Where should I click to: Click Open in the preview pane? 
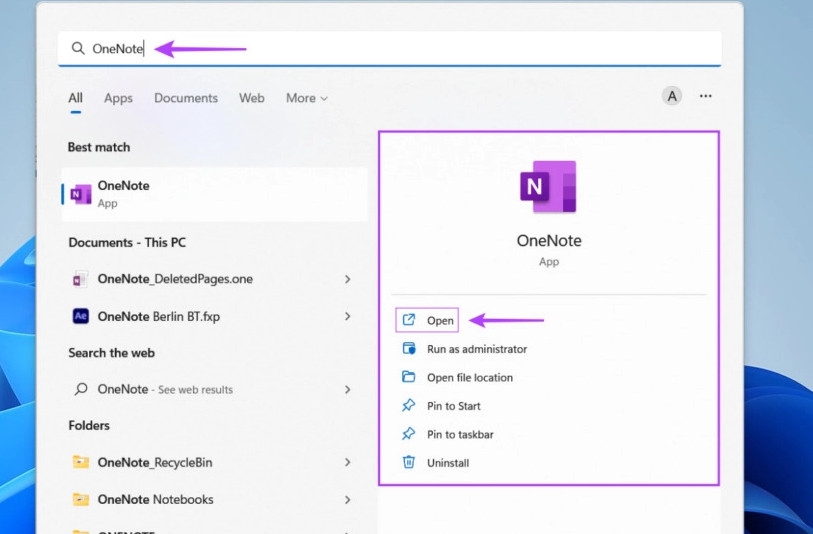coord(427,320)
